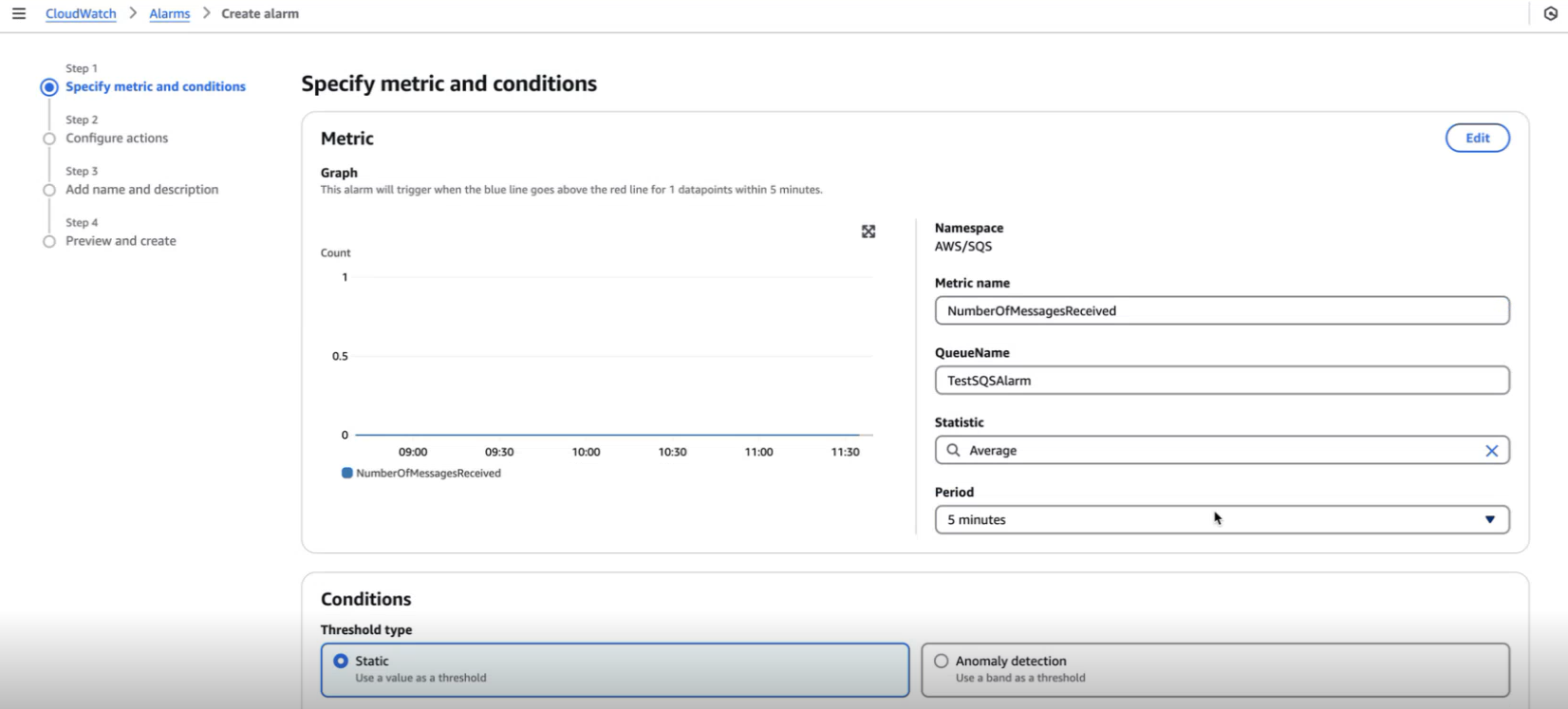Image resolution: width=1568 pixels, height=709 pixels.
Task: Go to Step 4 Preview and create
Action: point(121,240)
